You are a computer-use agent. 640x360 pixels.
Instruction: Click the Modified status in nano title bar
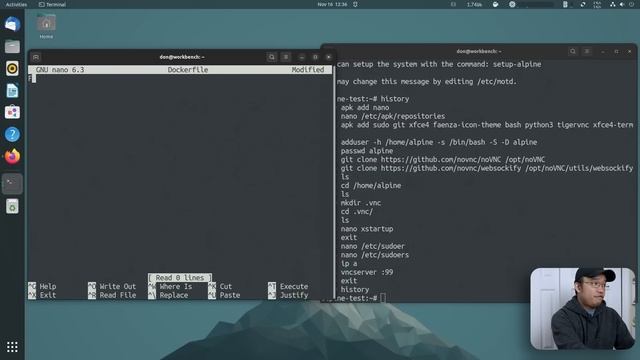point(308,70)
